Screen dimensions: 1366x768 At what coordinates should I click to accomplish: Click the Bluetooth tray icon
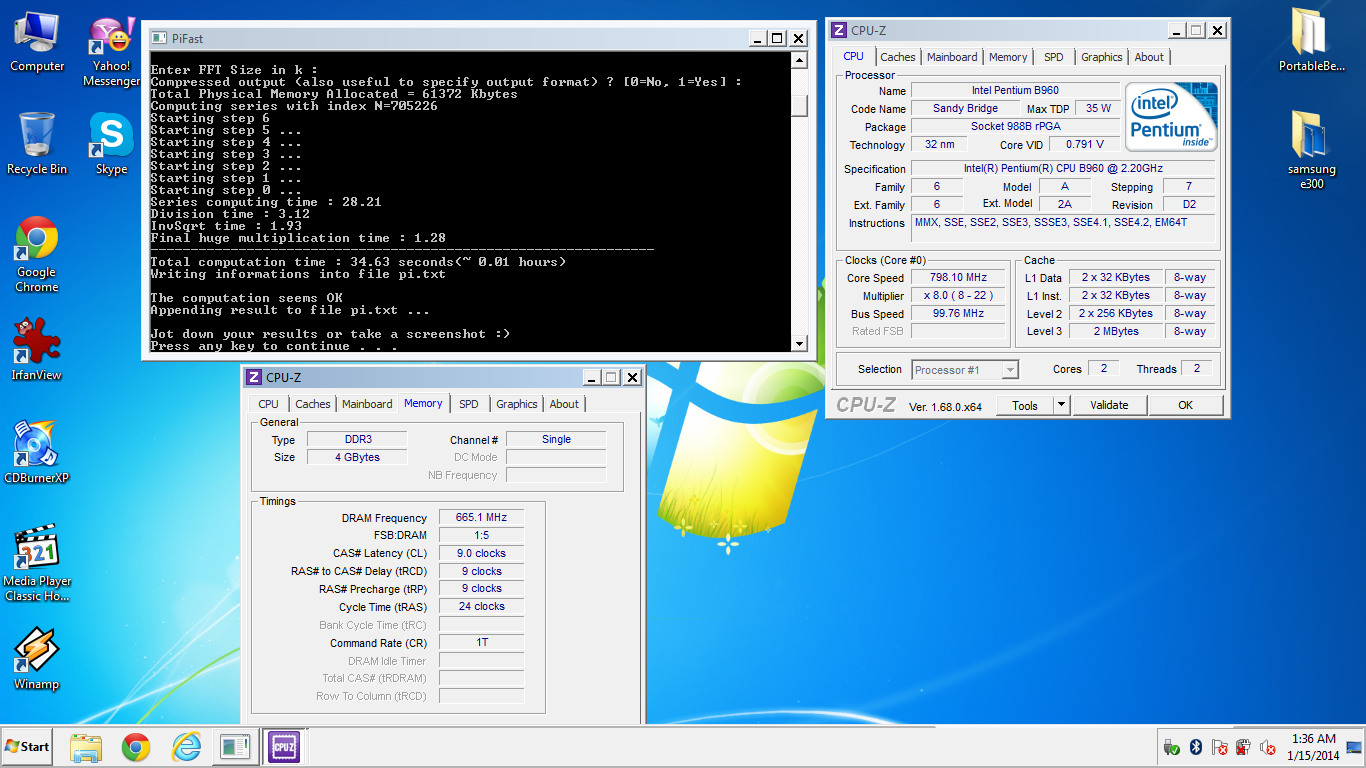click(1195, 747)
